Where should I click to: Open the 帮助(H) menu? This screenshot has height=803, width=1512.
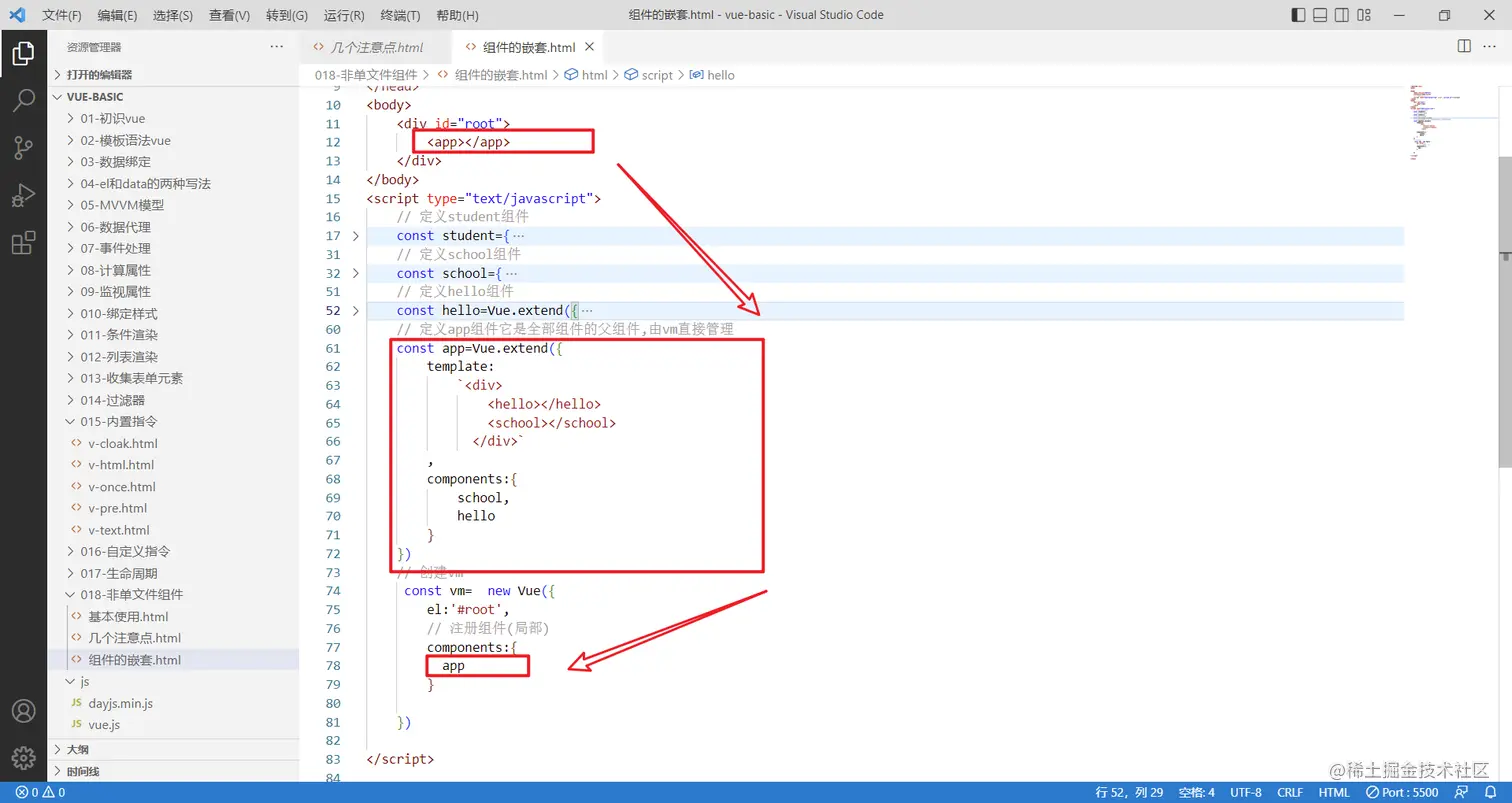458,15
